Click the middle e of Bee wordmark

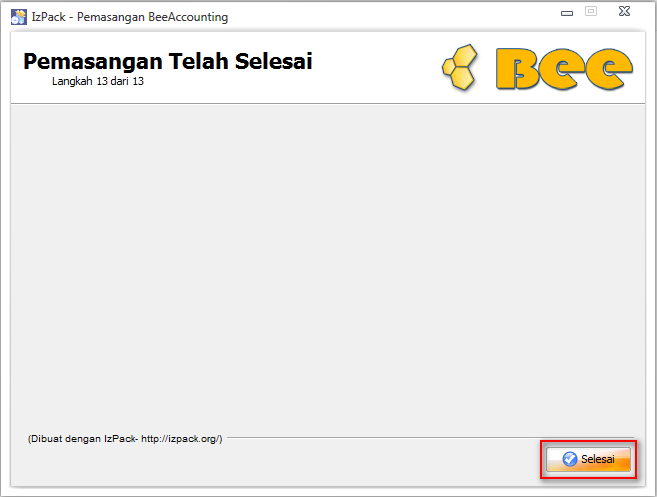pyautogui.click(x=563, y=69)
